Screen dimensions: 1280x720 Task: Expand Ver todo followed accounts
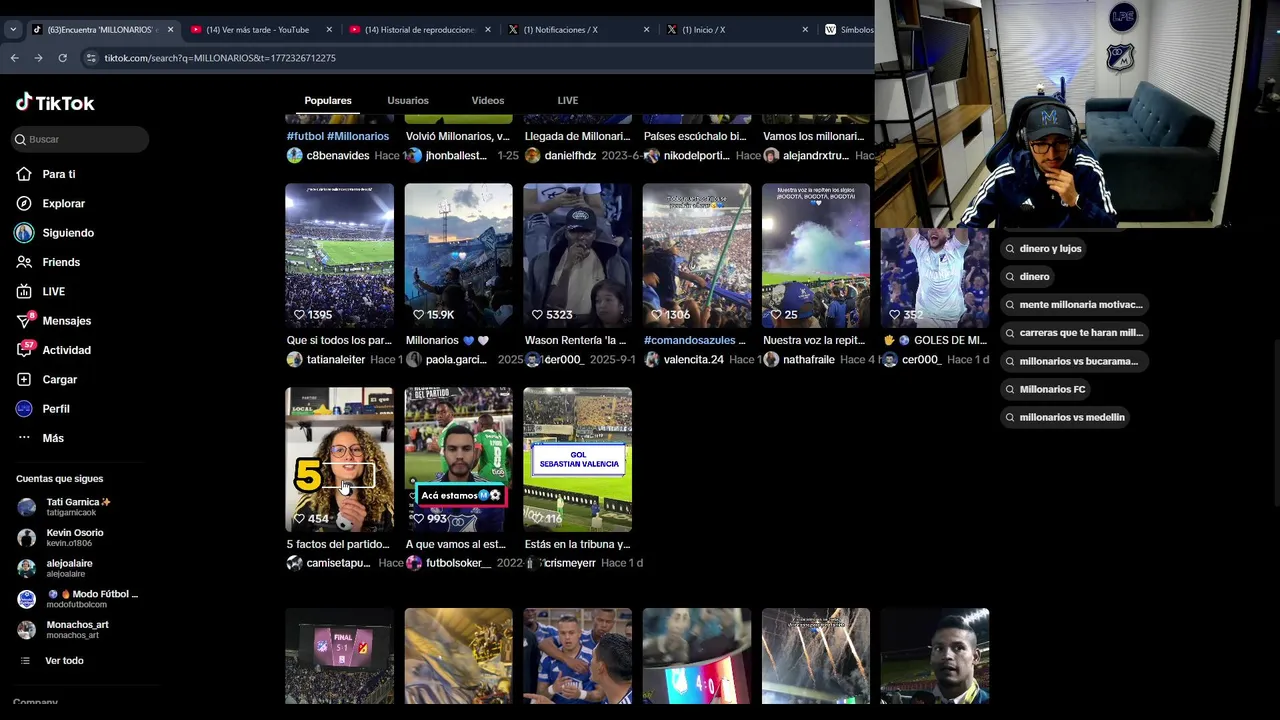[64, 661]
